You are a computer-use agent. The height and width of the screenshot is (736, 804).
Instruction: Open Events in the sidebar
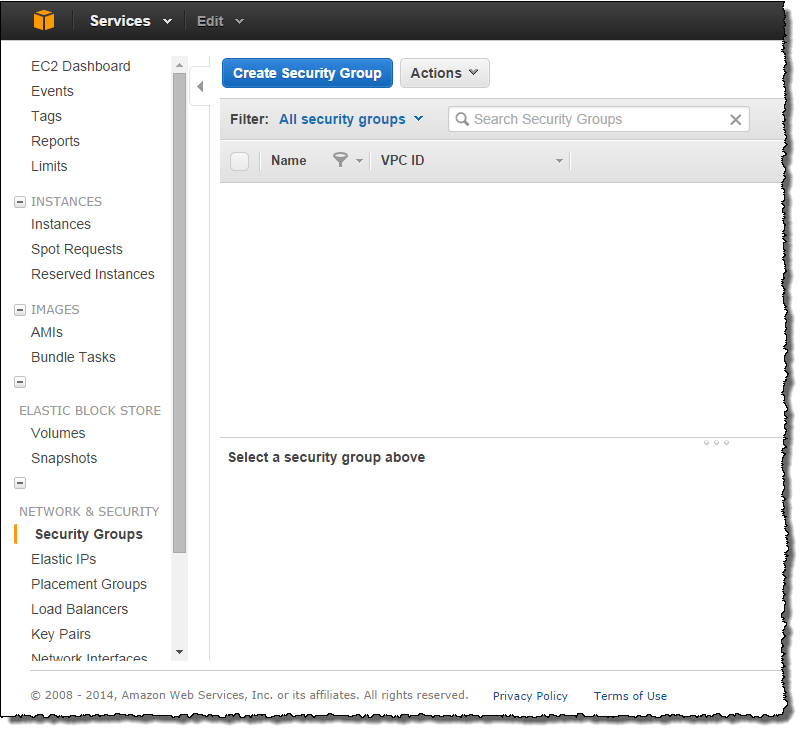tap(52, 91)
